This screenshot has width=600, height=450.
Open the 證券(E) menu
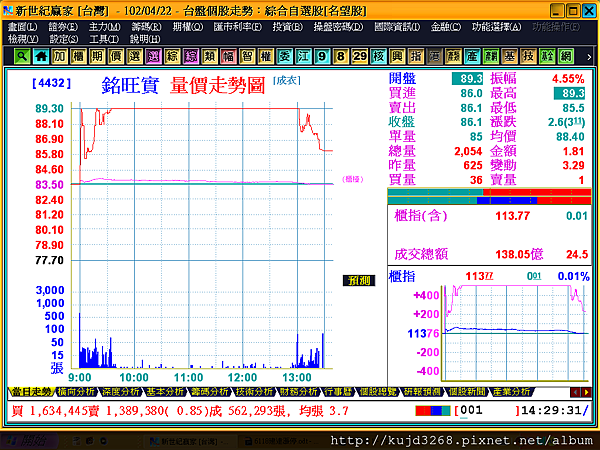point(63,27)
